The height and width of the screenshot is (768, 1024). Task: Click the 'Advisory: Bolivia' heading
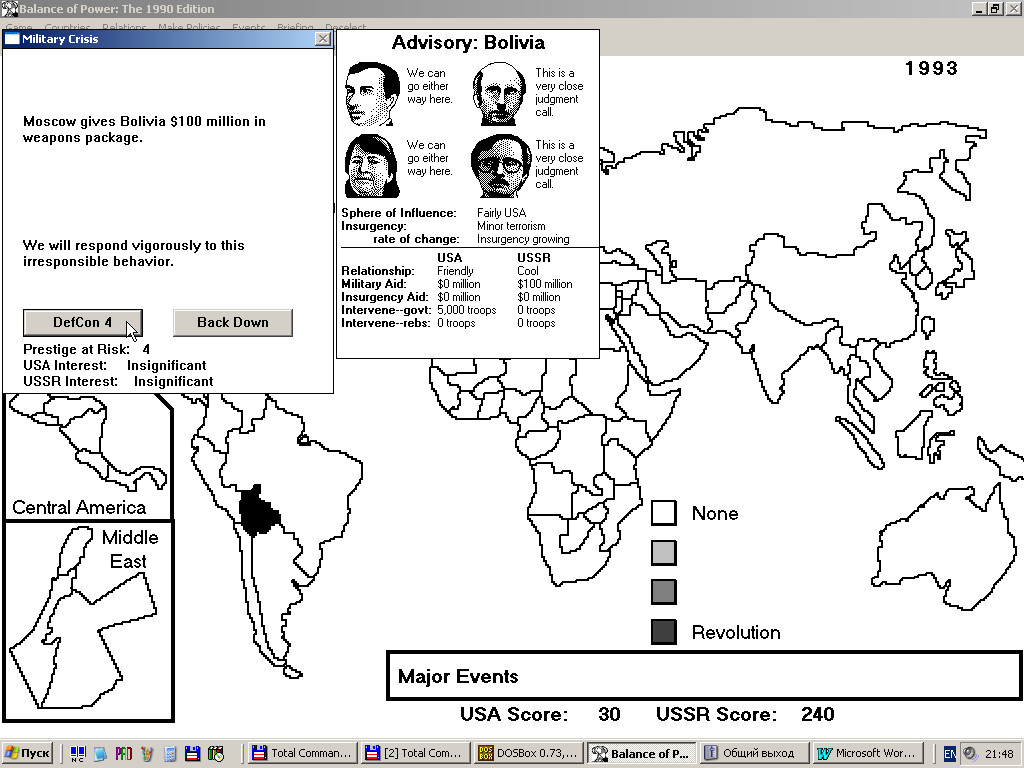click(x=468, y=42)
